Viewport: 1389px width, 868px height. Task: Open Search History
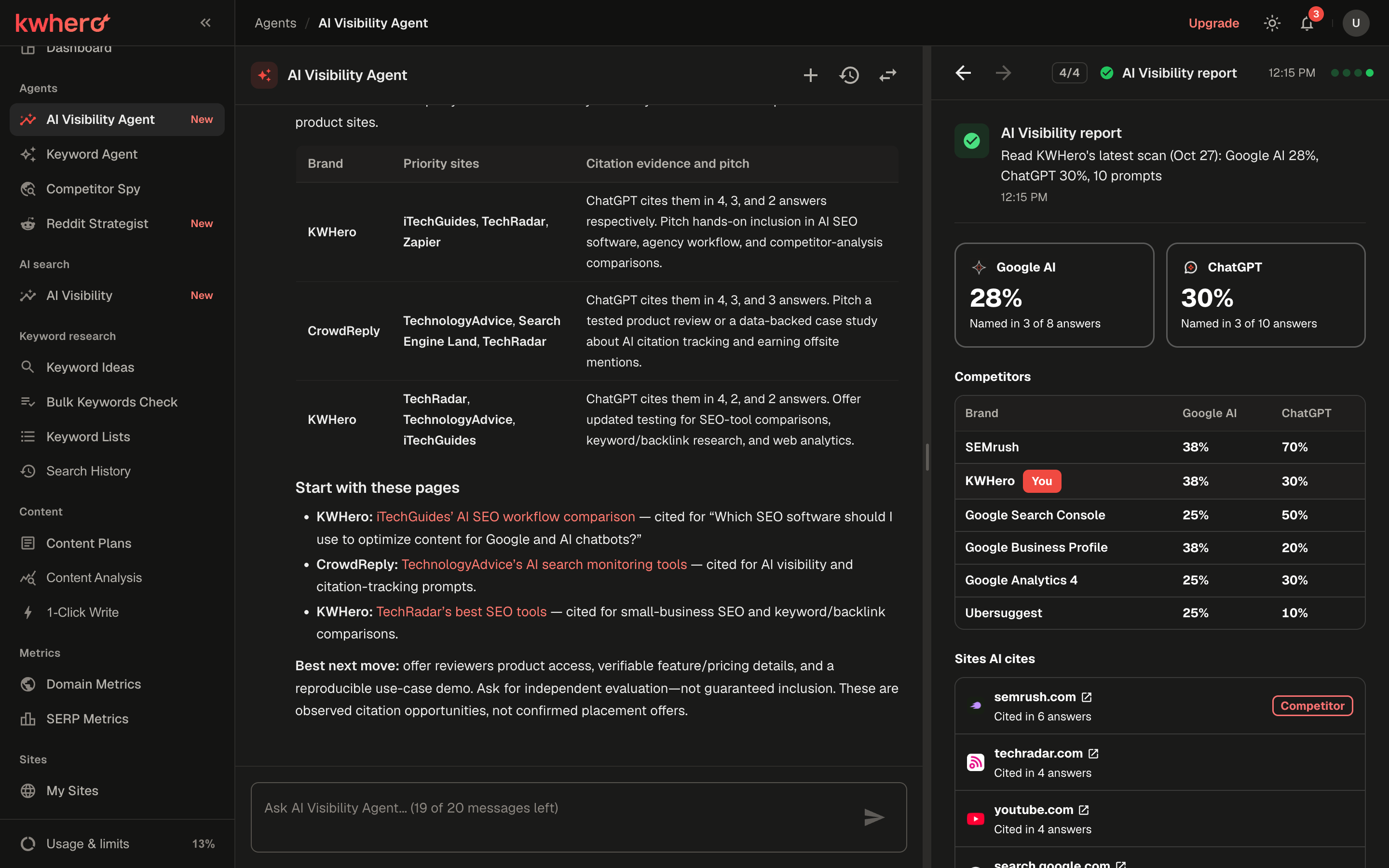(117, 471)
